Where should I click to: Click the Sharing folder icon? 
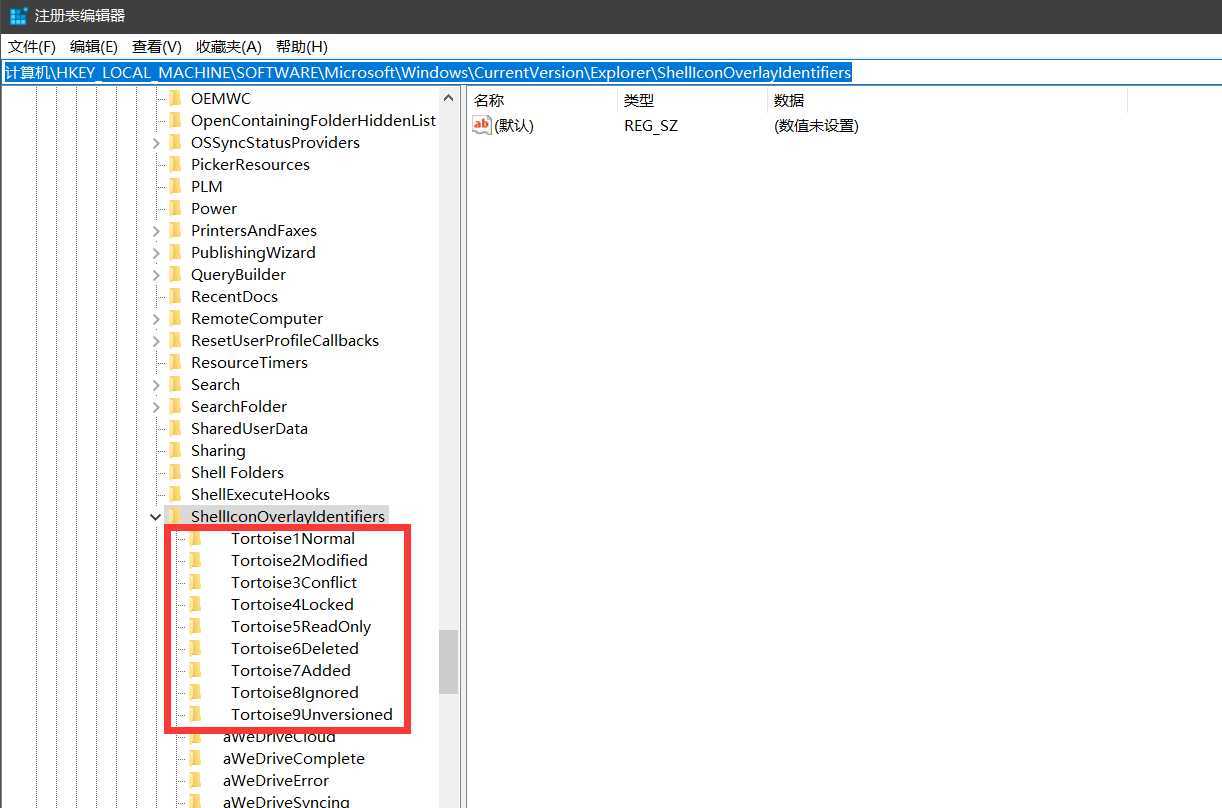click(175, 450)
